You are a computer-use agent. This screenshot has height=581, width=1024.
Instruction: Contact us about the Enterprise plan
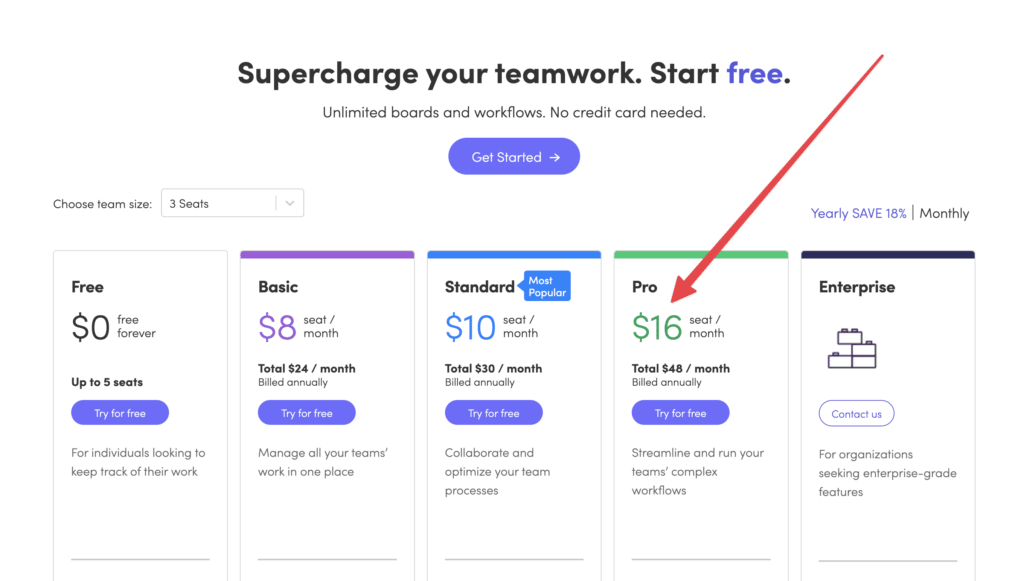coord(856,414)
